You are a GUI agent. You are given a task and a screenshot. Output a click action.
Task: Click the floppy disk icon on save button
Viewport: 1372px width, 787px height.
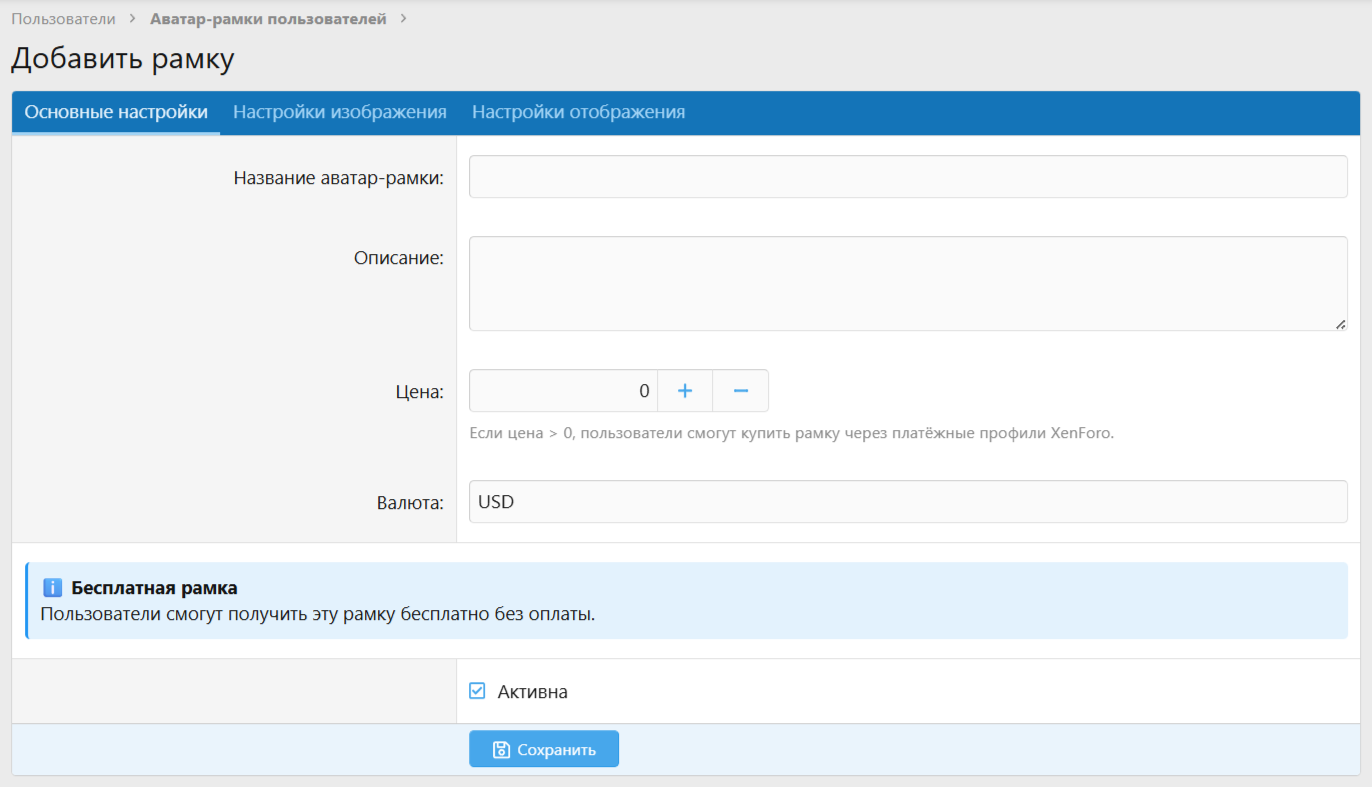[x=501, y=749]
